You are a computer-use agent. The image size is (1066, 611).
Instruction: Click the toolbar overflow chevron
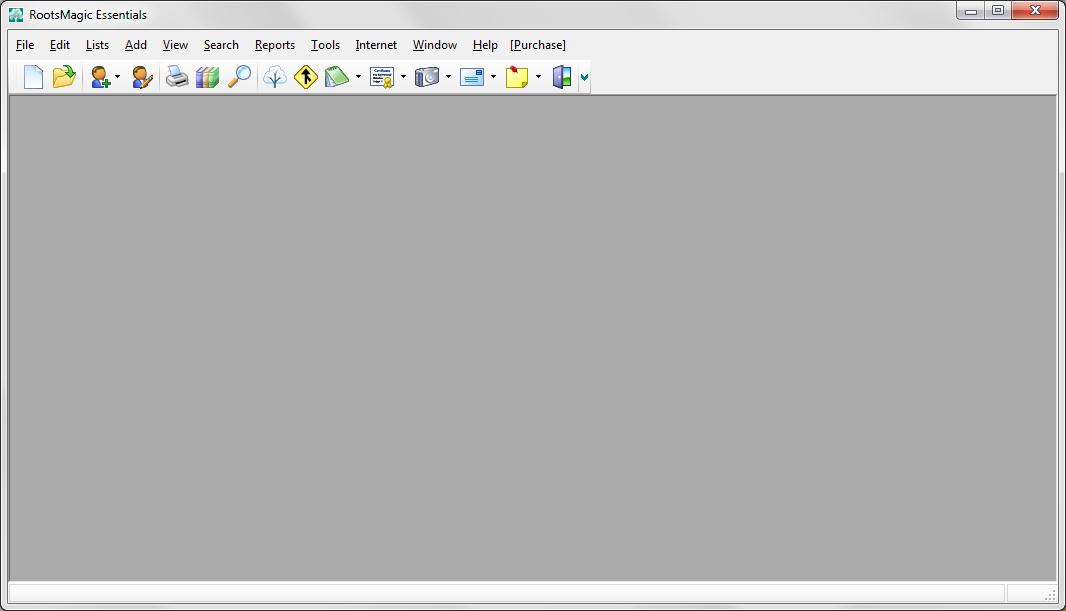pos(584,77)
